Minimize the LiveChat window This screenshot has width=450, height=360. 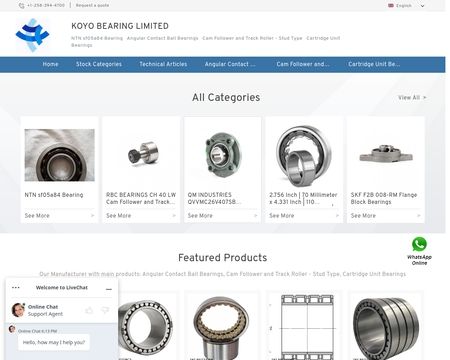point(109,289)
